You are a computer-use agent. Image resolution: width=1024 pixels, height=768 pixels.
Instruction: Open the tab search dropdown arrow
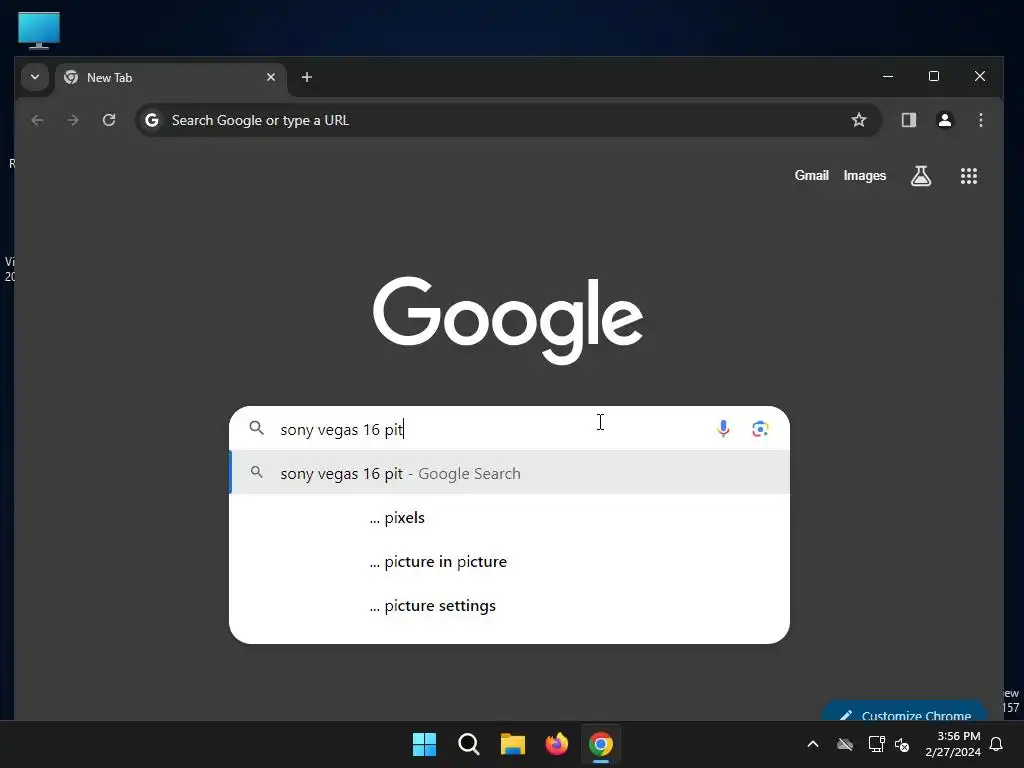(35, 77)
